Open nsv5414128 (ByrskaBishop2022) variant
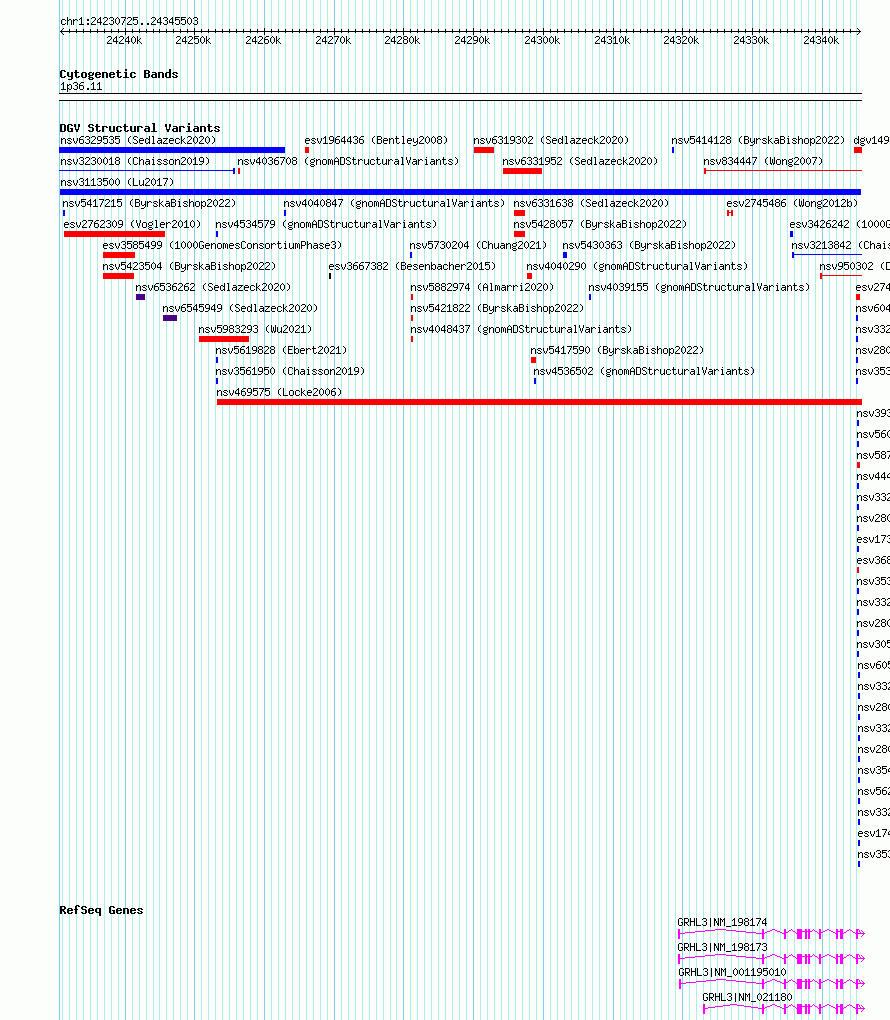The image size is (890, 1020). pyautogui.click(x=758, y=140)
